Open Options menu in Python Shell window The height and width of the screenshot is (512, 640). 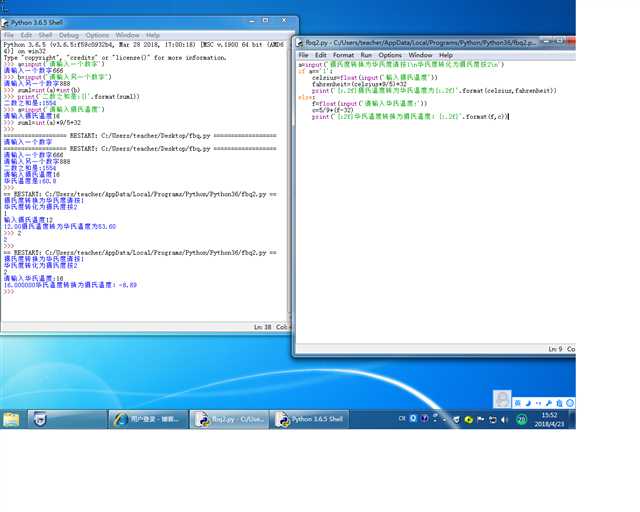pos(97,36)
